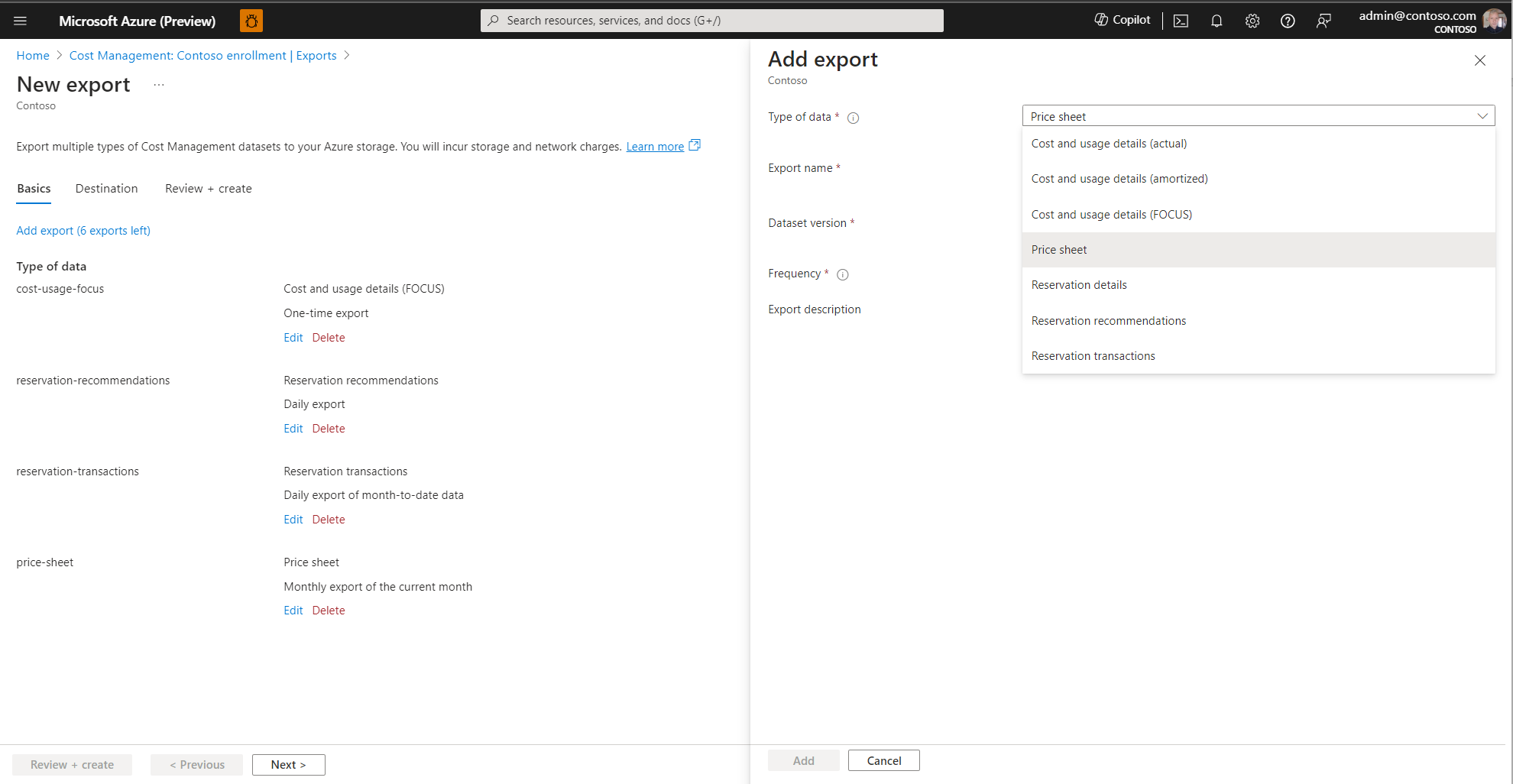Edit the price-sheet export

click(x=293, y=611)
